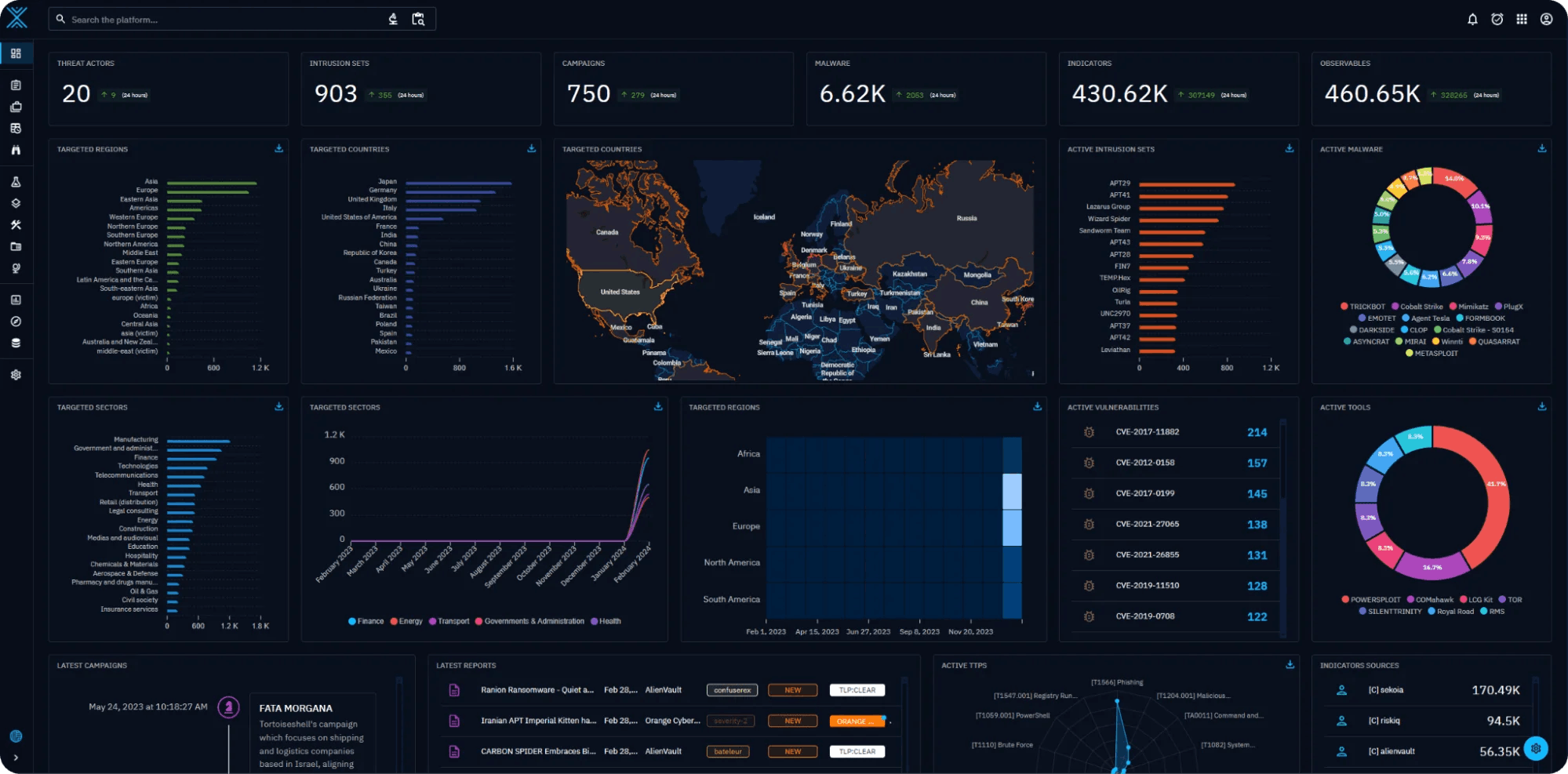1568x774 pixels.
Task: Open advanced search microscope icon in search bar
Action: (393, 19)
